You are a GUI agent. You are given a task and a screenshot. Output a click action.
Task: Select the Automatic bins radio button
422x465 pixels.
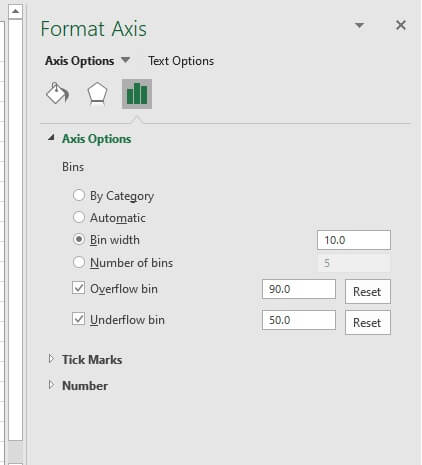coord(79,217)
